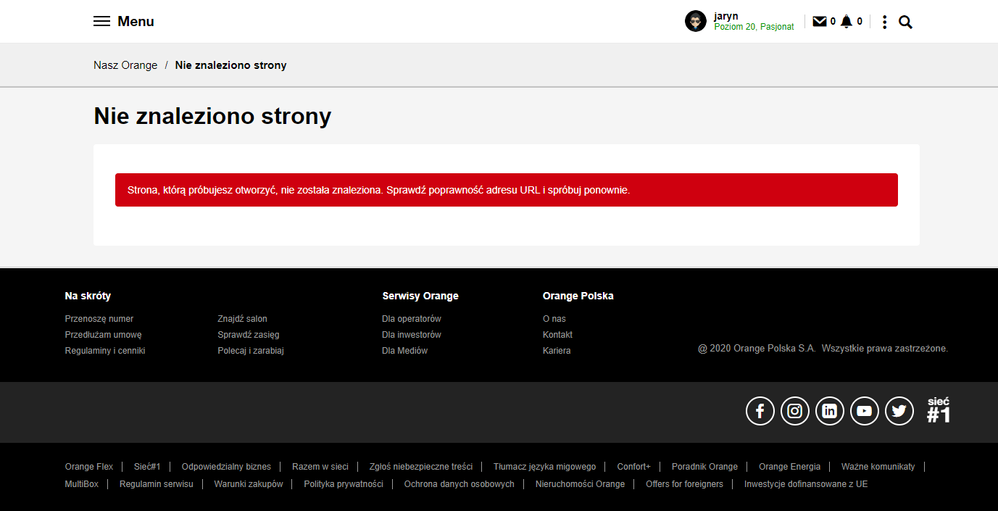Click the search magnifier icon

(x=905, y=22)
